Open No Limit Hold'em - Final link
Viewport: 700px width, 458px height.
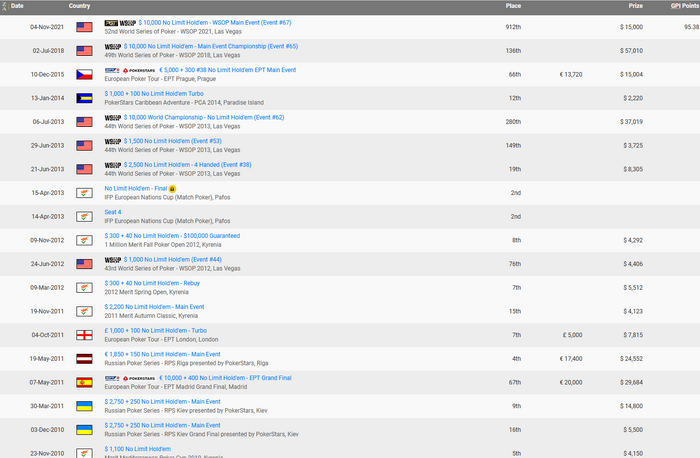[x=136, y=188]
